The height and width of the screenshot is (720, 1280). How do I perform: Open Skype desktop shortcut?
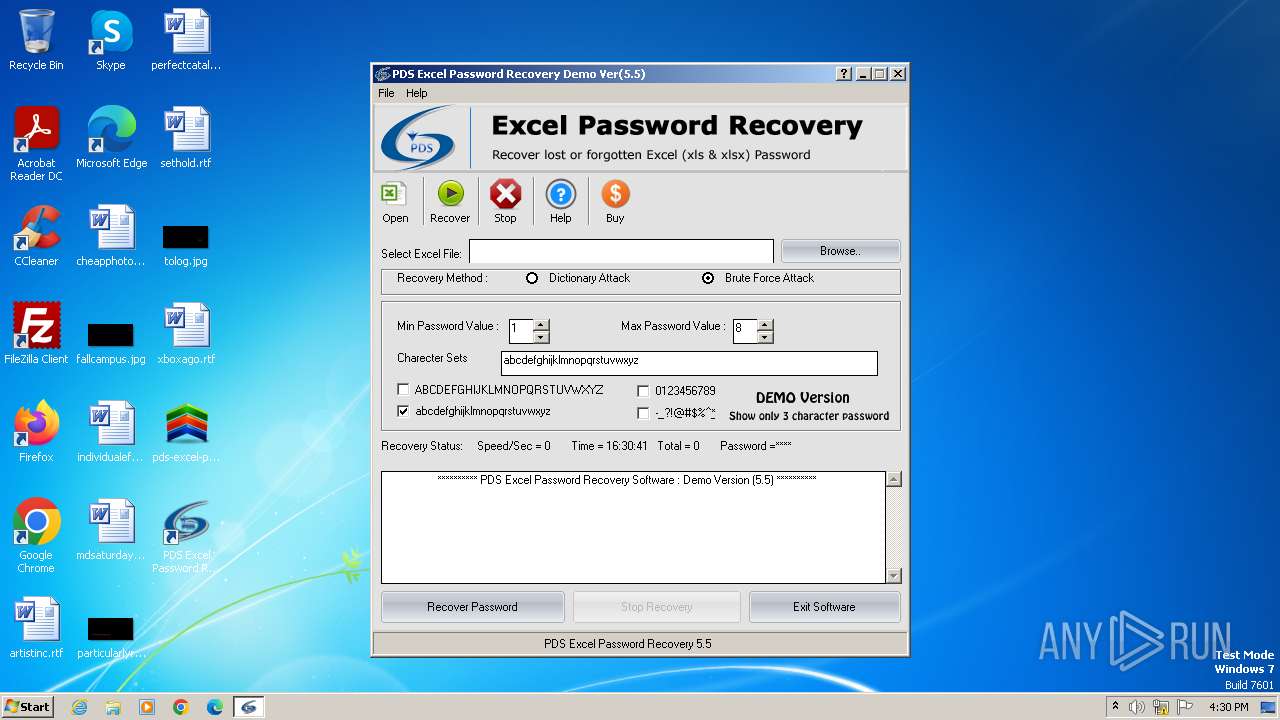pyautogui.click(x=110, y=40)
